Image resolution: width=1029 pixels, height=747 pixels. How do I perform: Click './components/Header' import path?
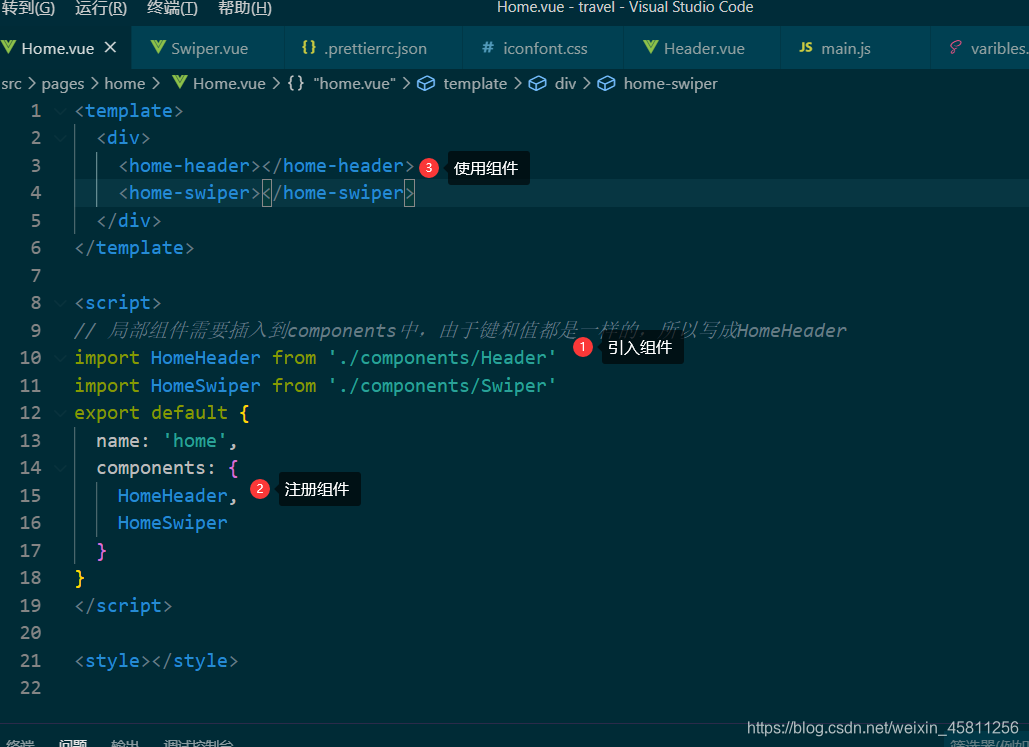(x=442, y=358)
